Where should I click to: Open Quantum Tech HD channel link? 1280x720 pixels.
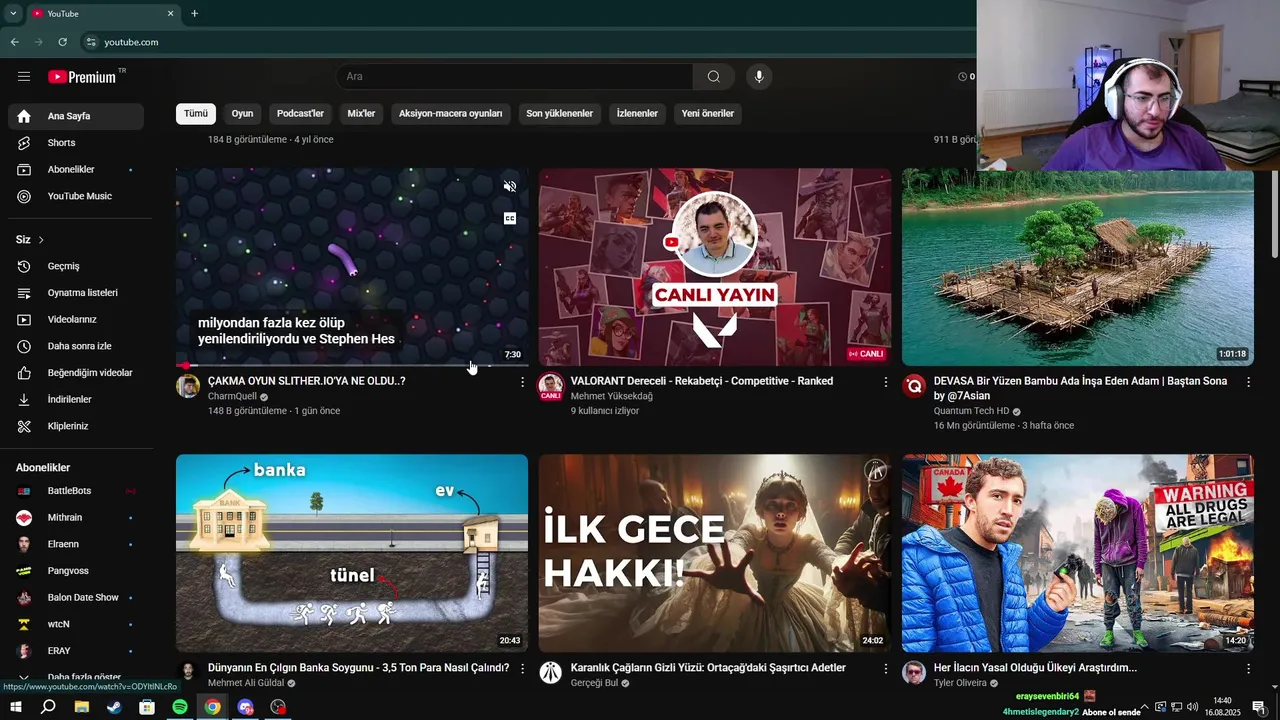coord(971,411)
